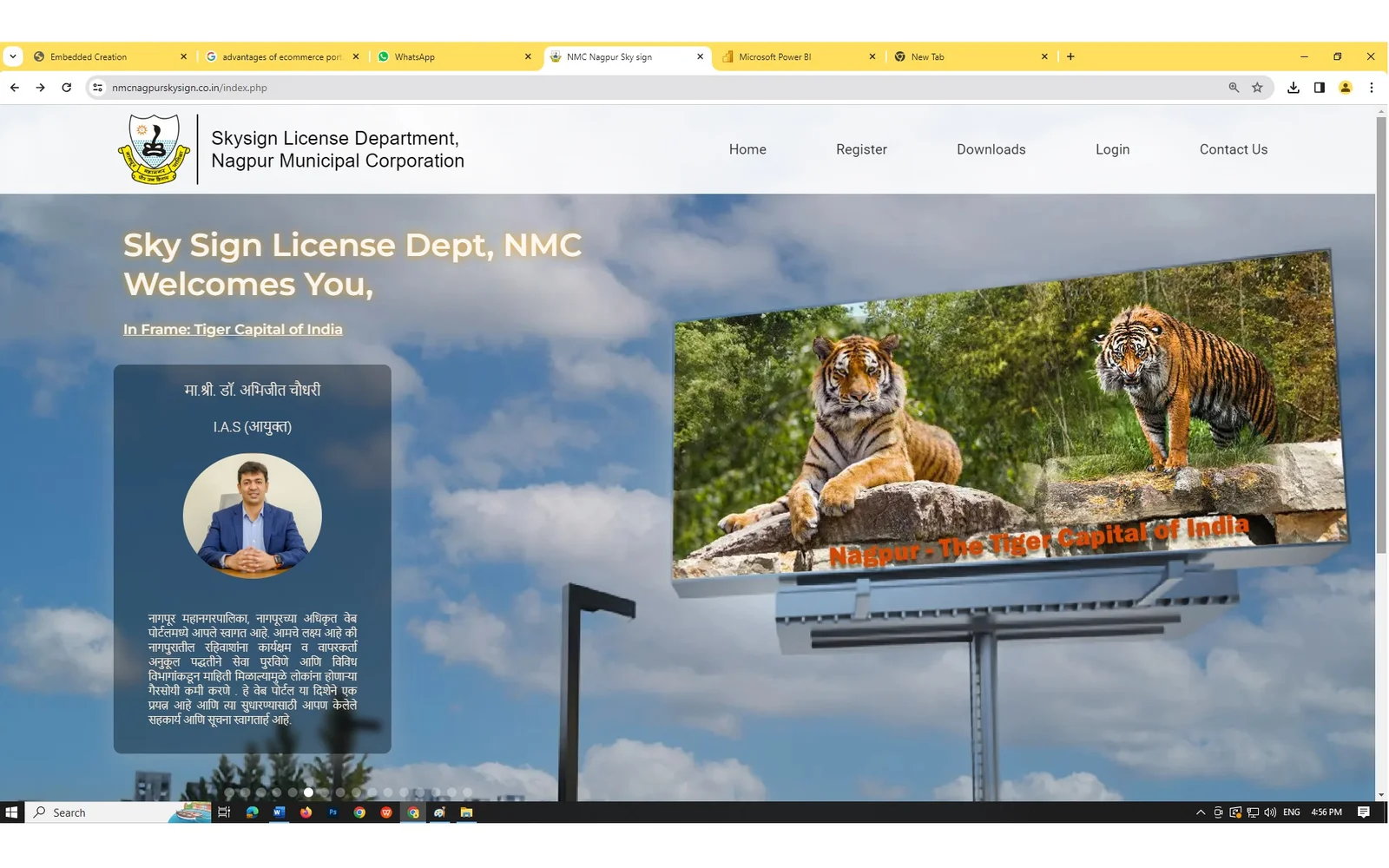The height and width of the screenshot is (868, 1389).
Task: Open the tab search dropdown arrow
Action: [x=13, y=56]
